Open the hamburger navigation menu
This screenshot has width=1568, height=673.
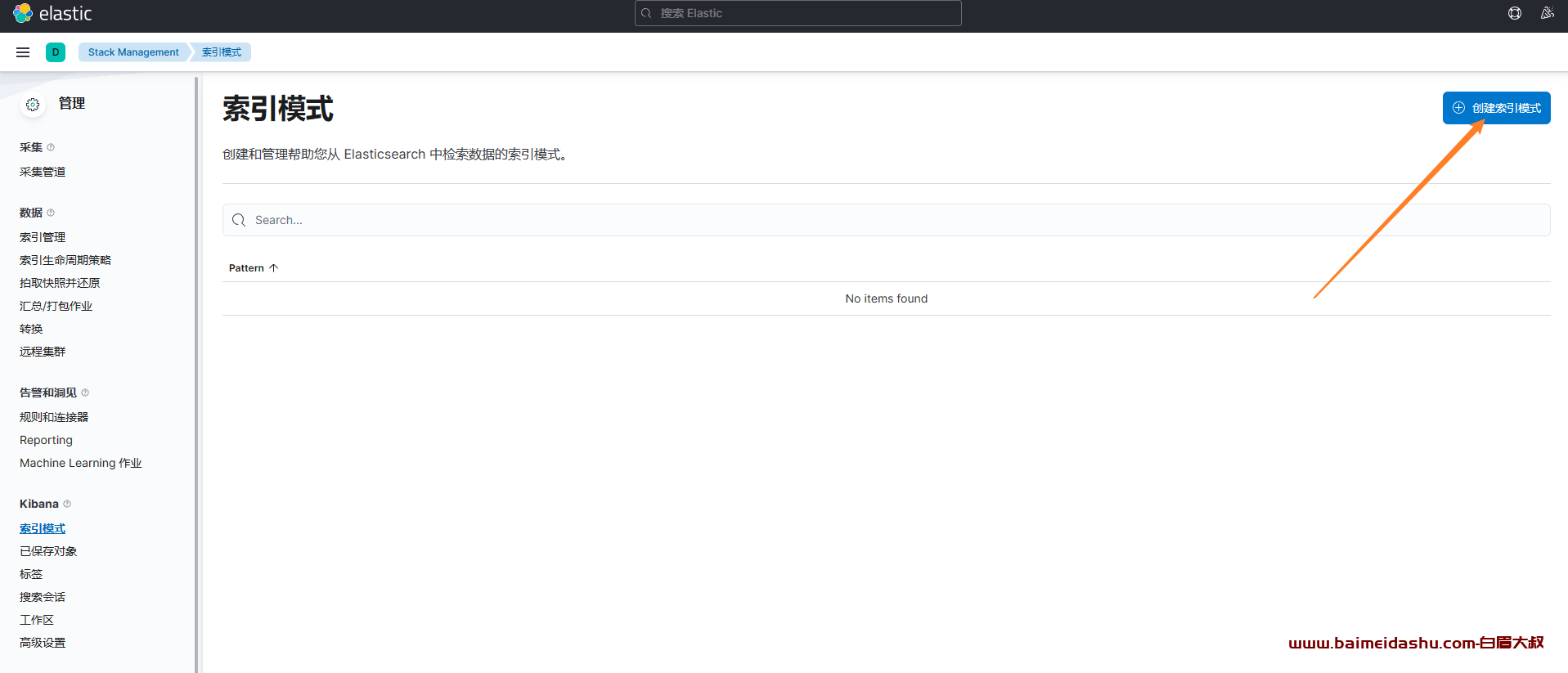(x=23, y=52)
